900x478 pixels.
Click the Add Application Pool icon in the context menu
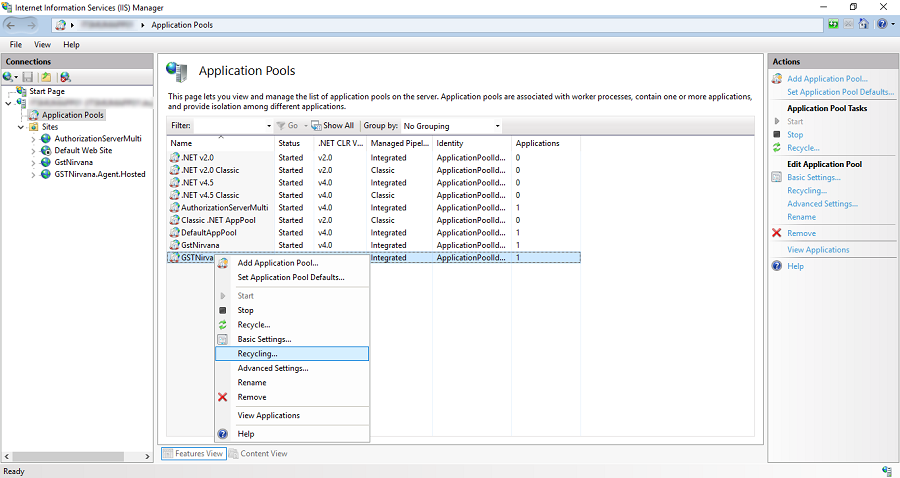click(x=223, y=263)
